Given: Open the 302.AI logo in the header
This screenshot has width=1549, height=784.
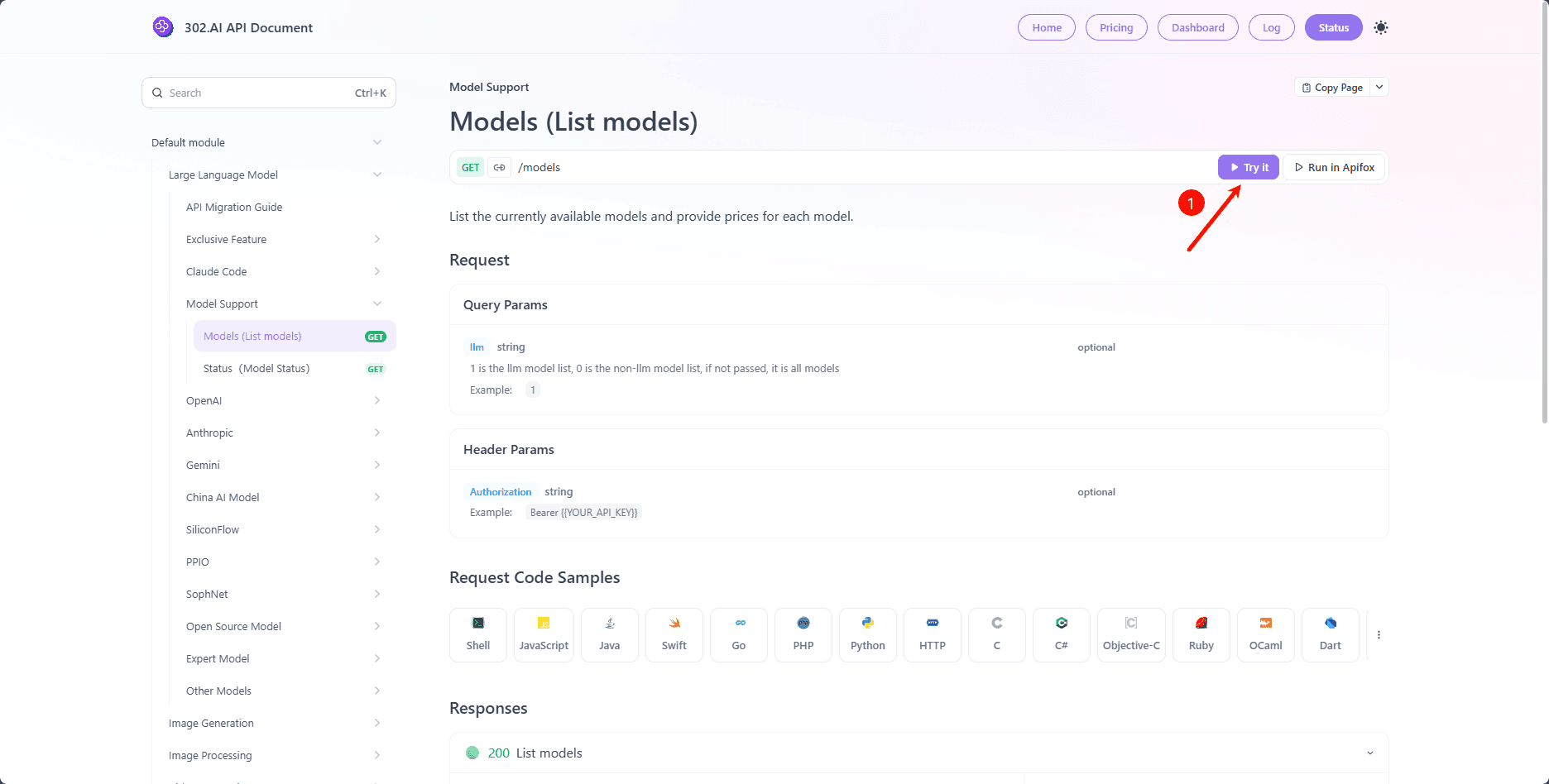Looking at the screenshot, I should 163,26.
